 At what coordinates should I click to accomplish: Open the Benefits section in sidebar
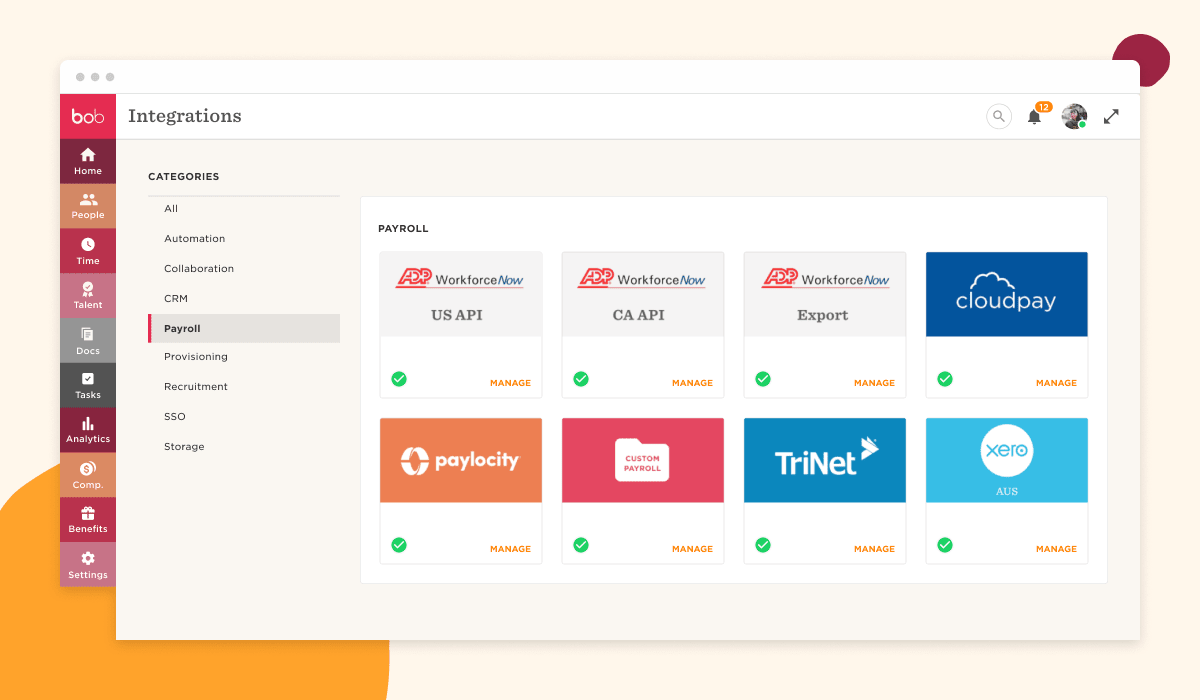click(x=88, y=520)
